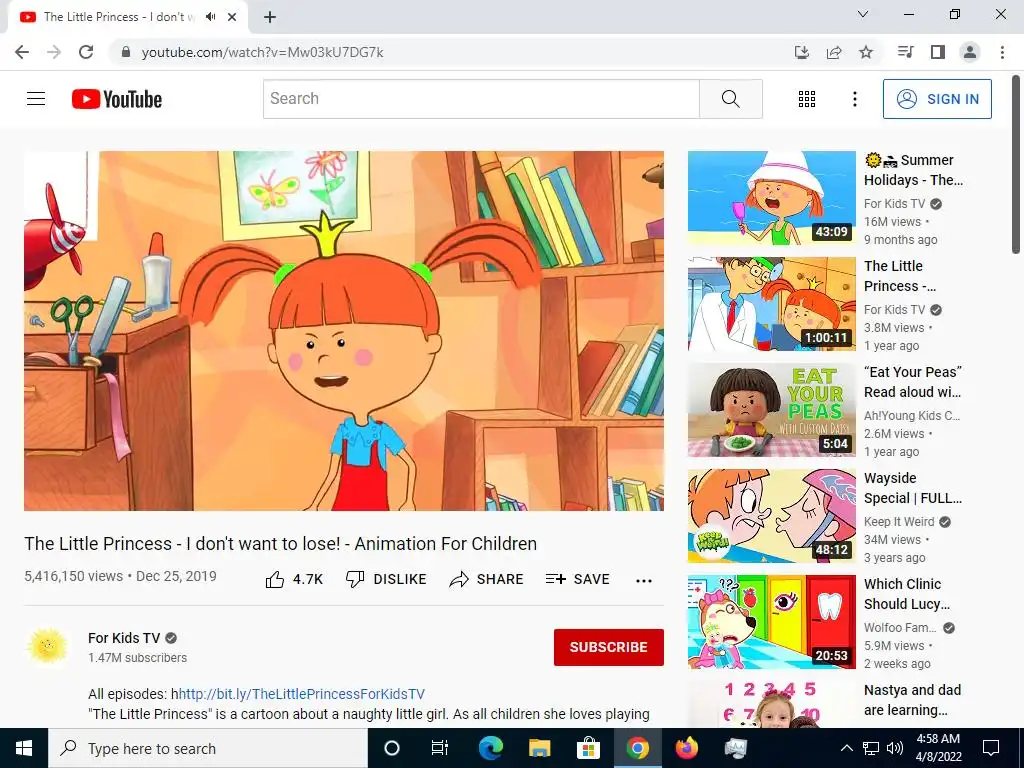Open Wayside Special video thumbnail

pos(771,516)
